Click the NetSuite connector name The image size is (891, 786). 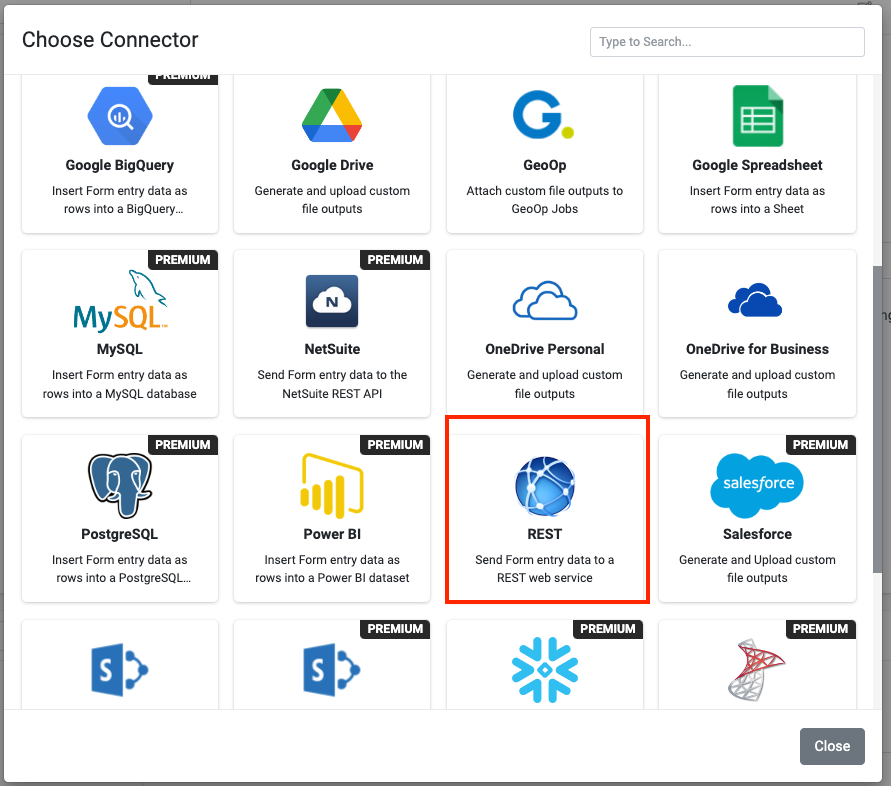[x=332, y=349]
